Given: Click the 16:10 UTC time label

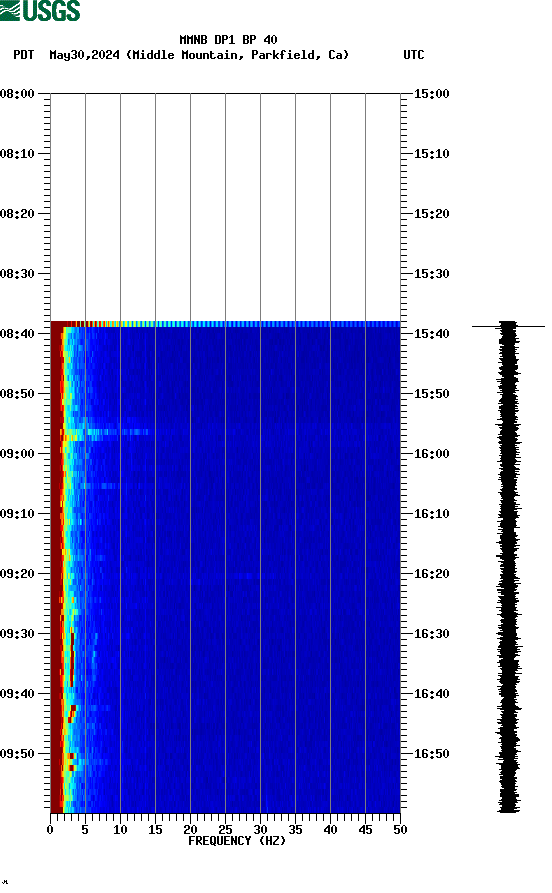Looking at the screenshot, I should point(431,514).
